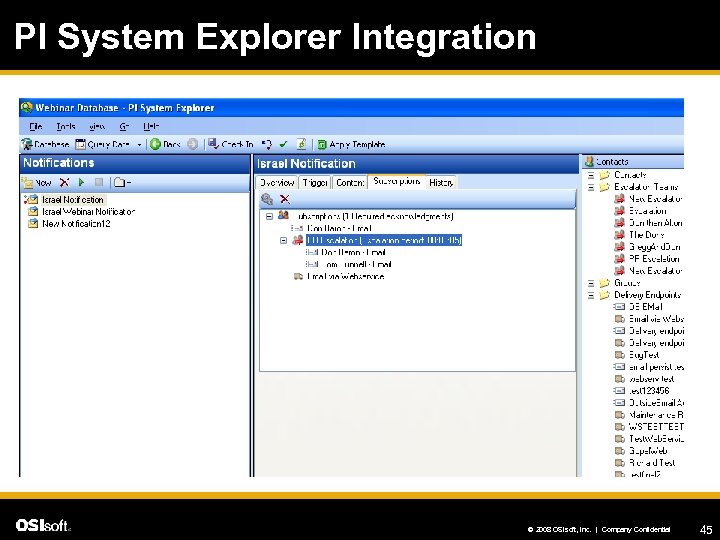Image resolution: width=720 pixels, height=540 pixels.
Task: Select PF Escalation team
Action: [654, 259]
